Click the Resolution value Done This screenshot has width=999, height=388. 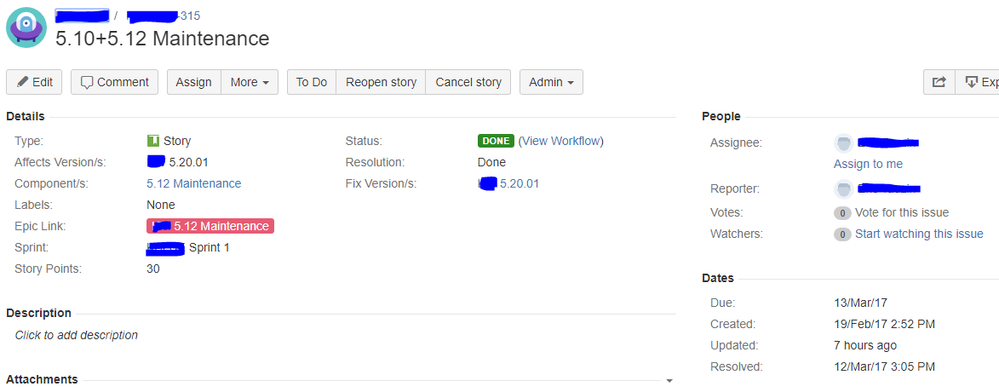click(x=491, y=162)
